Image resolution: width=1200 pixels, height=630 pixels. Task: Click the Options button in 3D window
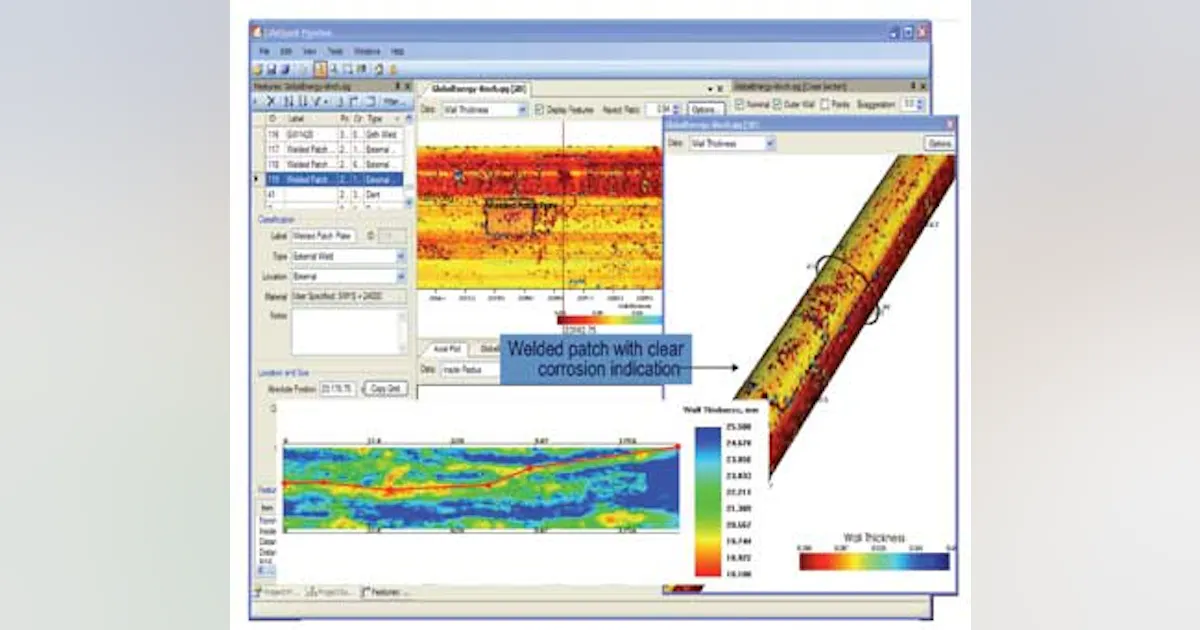[x=939, y=143]
